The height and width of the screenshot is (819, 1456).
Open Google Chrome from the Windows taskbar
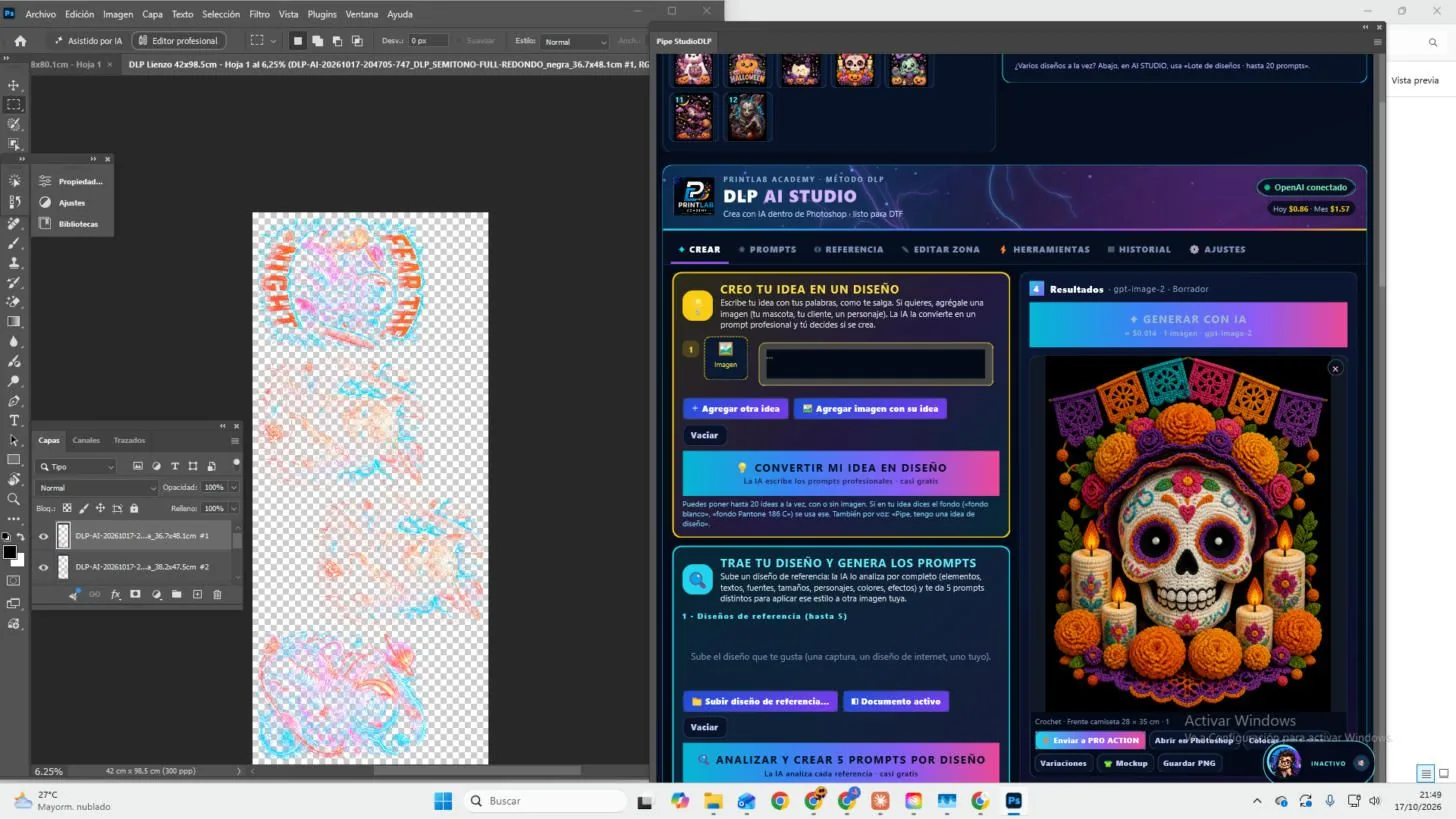[x=779, y=801]
